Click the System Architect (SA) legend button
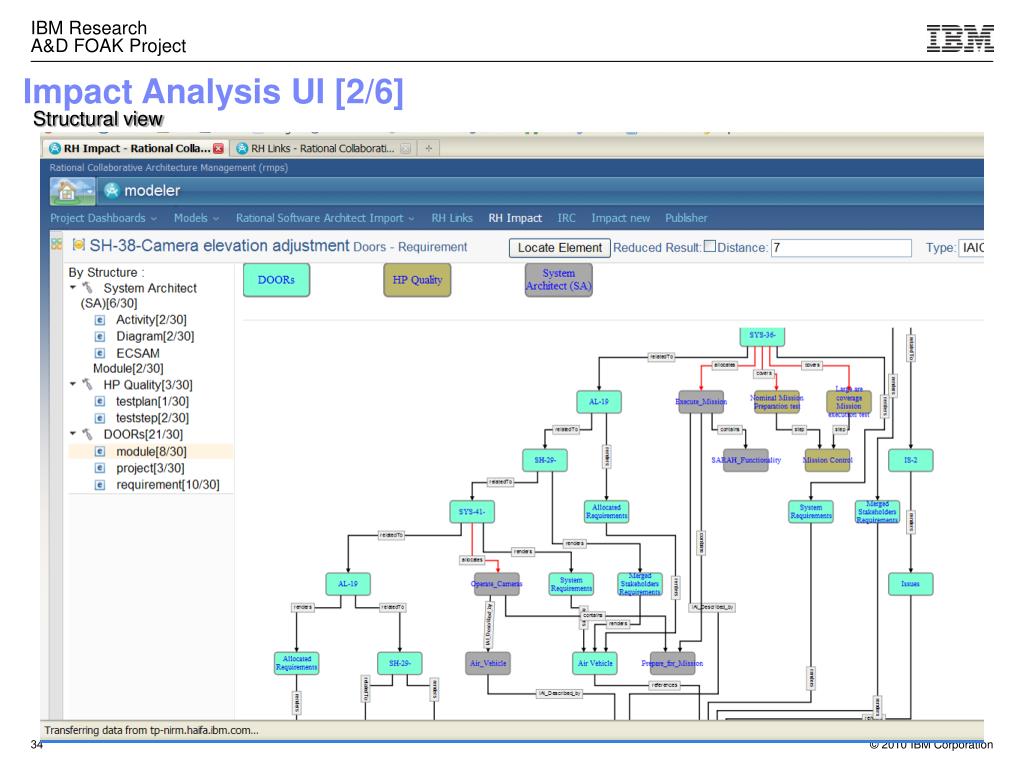The width and height of the screenshot is (1024, 768). 559,280
